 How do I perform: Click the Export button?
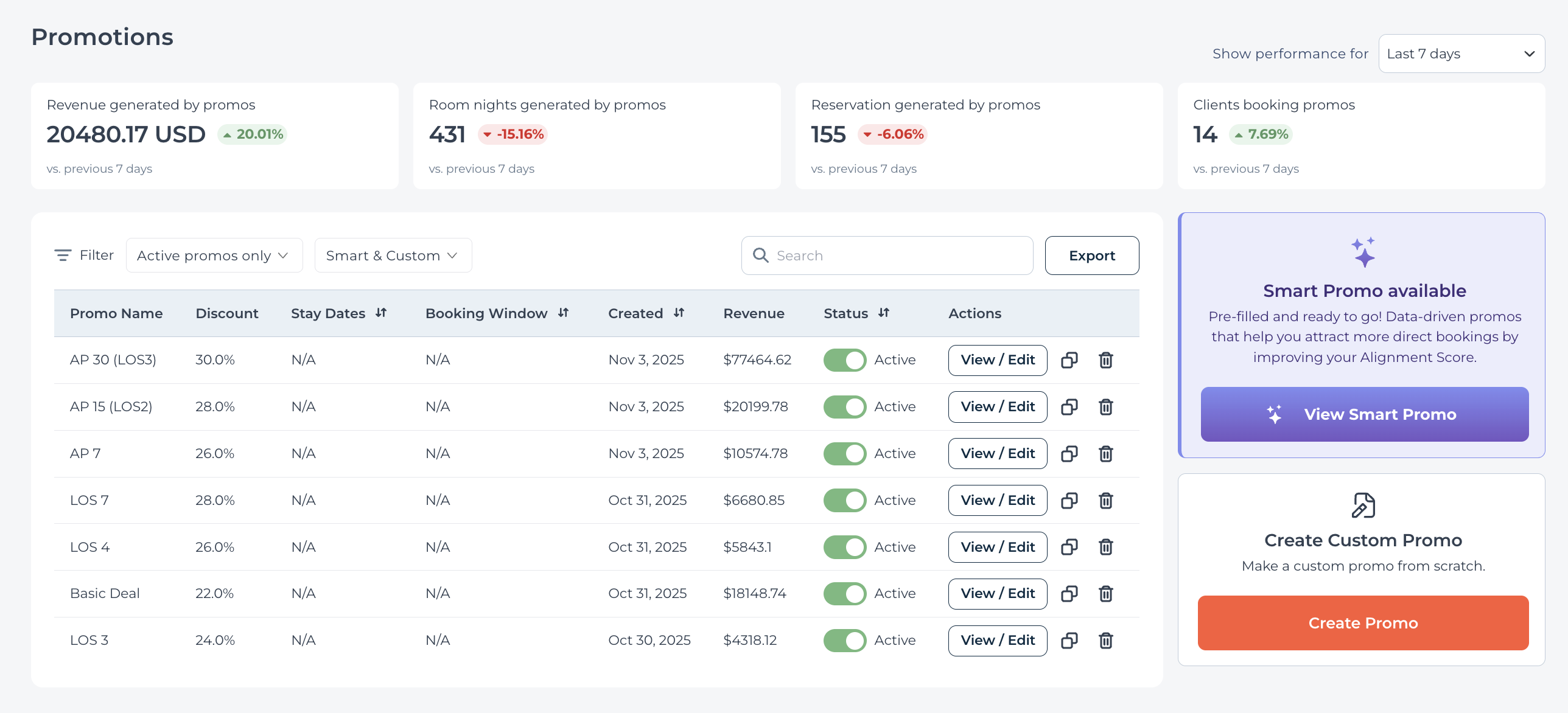pyautogui.click(x=1091, y=256)
